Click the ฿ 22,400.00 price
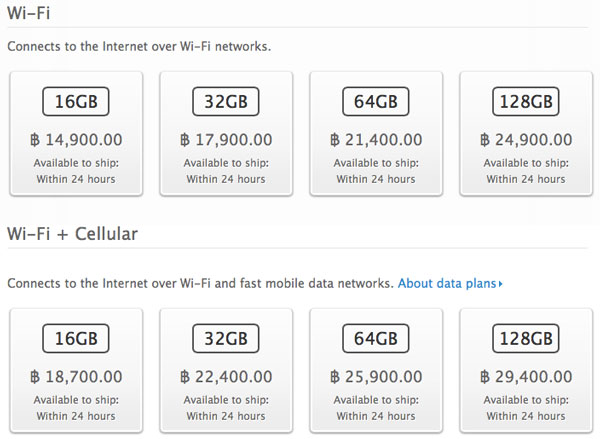The height and width of the screenshot is (439, 600). pyautogui.click(x=226, y=377)
